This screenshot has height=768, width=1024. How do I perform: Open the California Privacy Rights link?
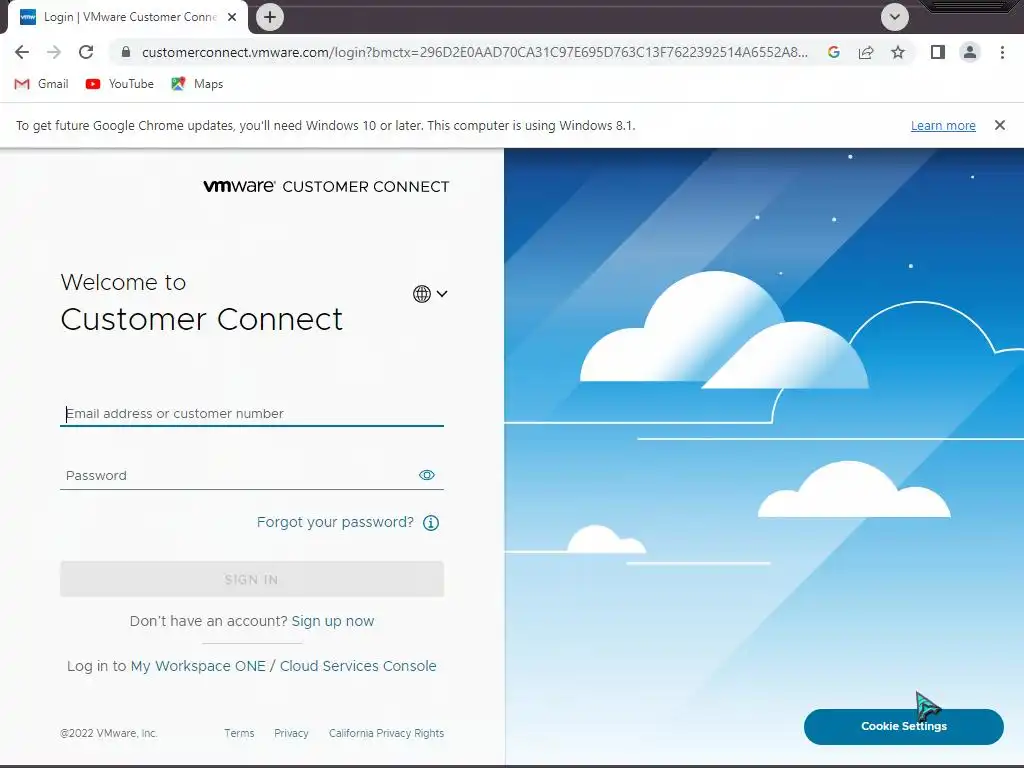click(387, 733)
